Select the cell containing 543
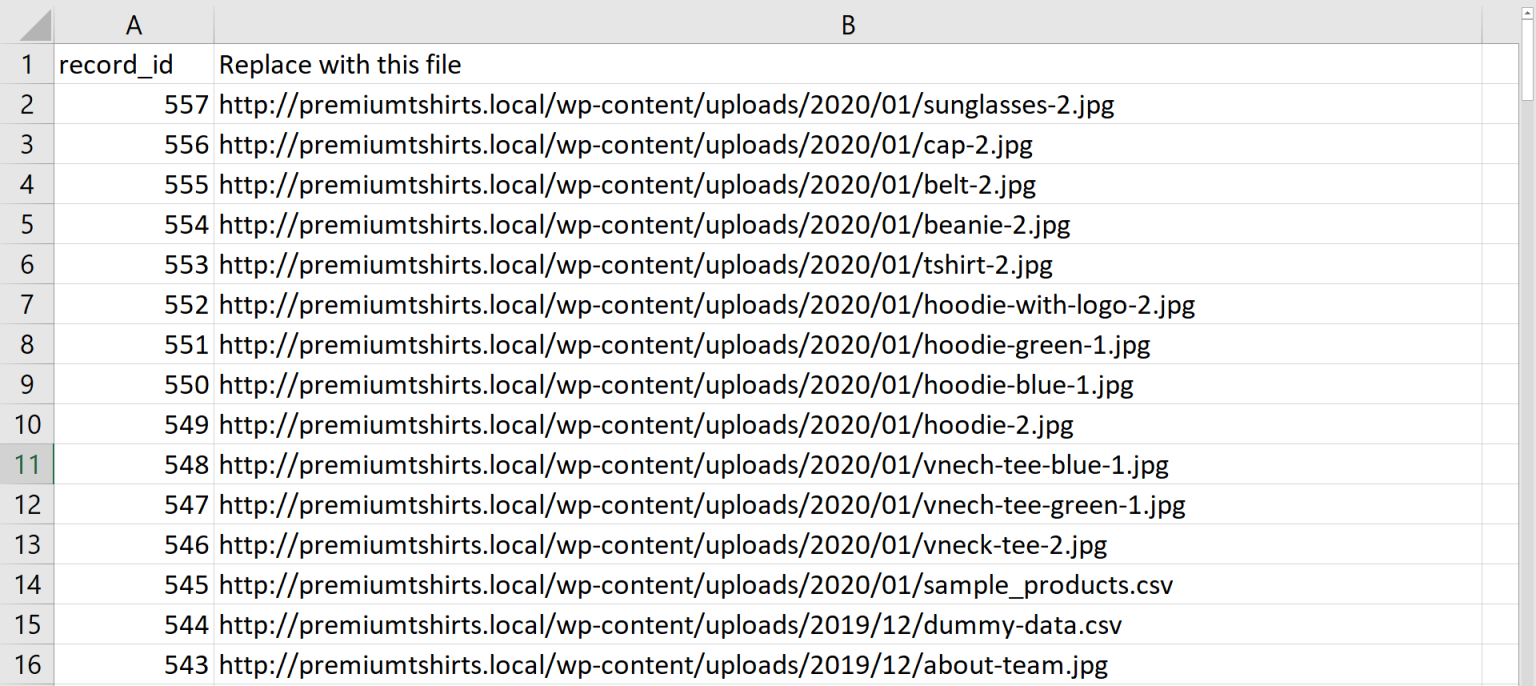Screen dimensions: 1536x686 [x=134, y=664]
